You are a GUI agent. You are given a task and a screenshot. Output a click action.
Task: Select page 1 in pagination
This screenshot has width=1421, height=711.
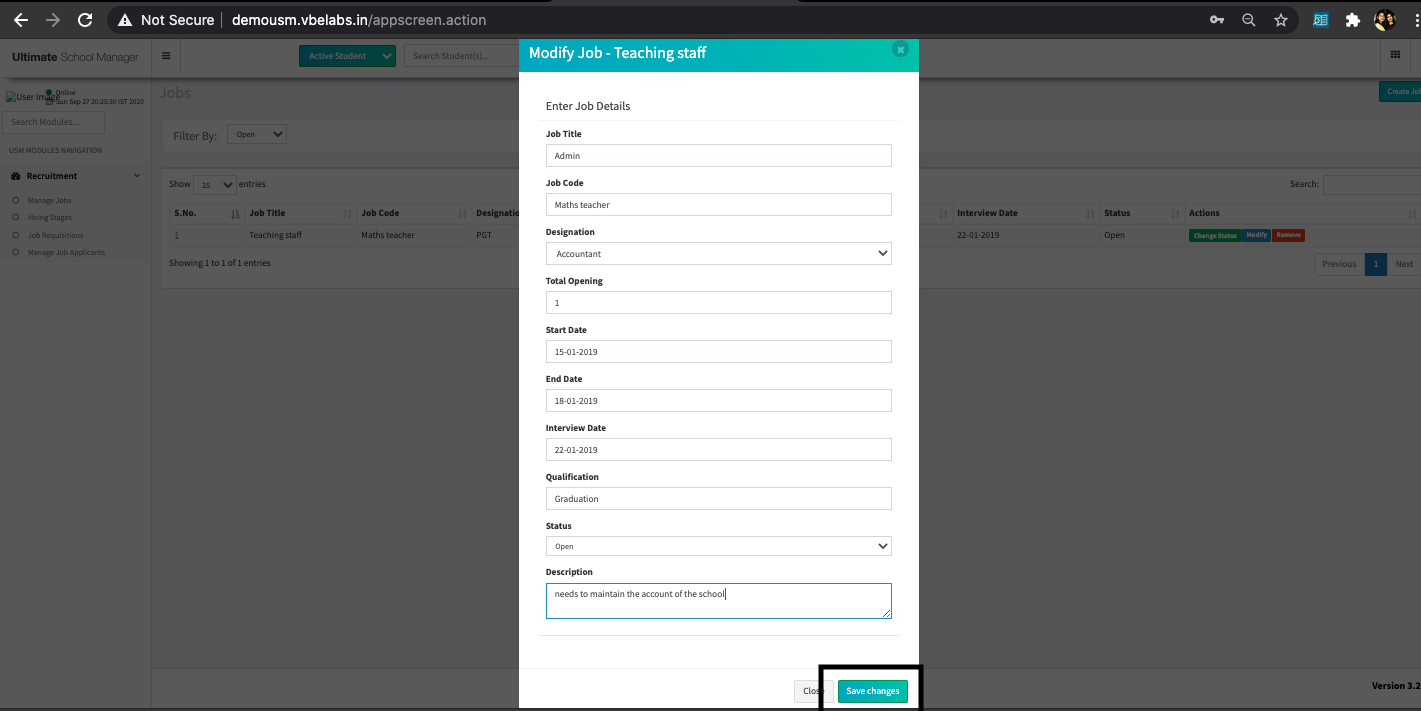(x=1376, y=264)
